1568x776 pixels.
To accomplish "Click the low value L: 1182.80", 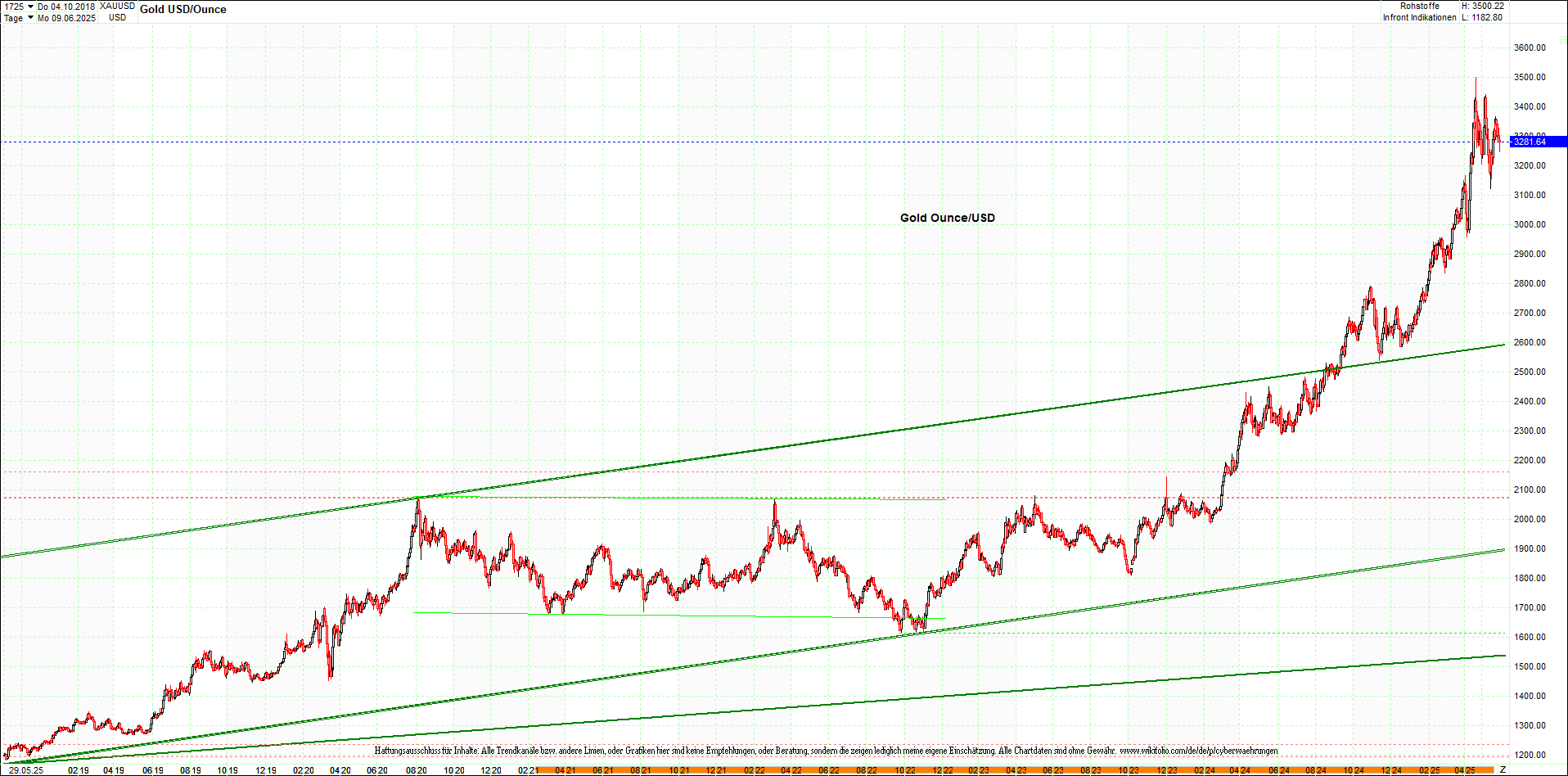I will tap(1482, 18).
